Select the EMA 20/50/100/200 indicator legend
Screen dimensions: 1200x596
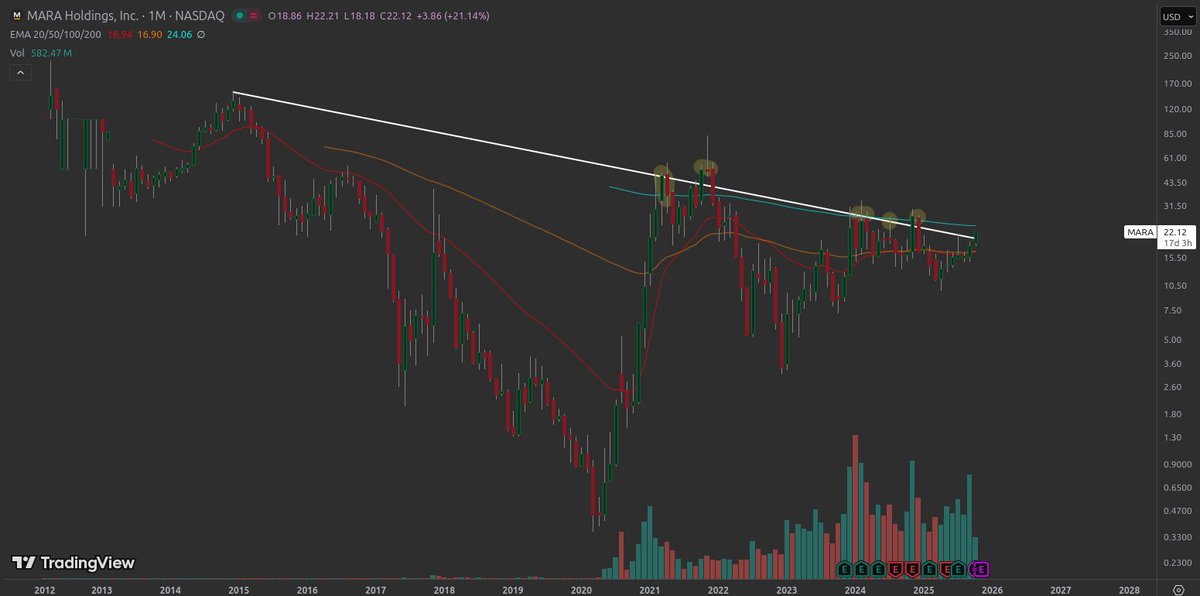[x=54, y=34]
